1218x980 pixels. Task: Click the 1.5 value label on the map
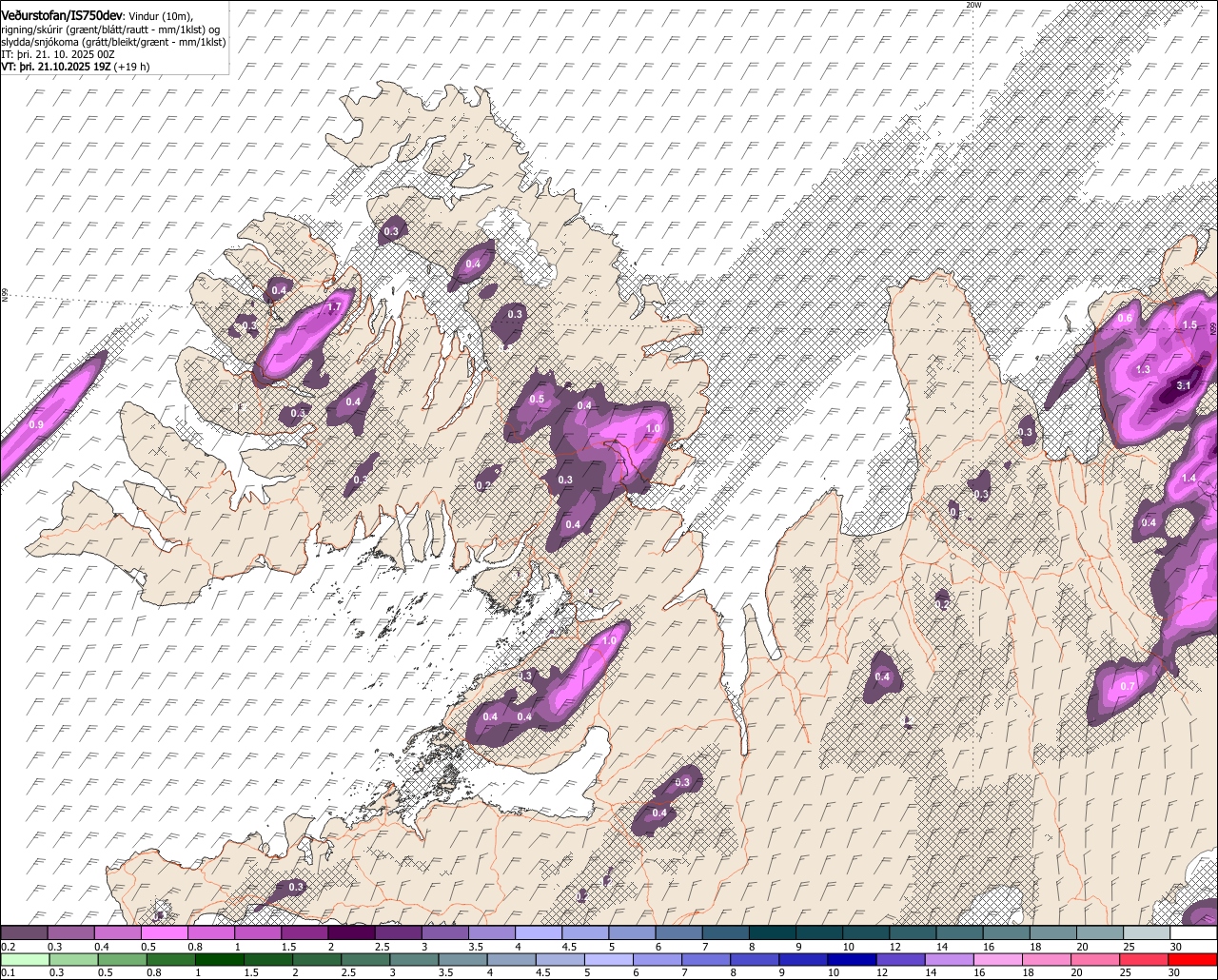tap(1189, 324)
